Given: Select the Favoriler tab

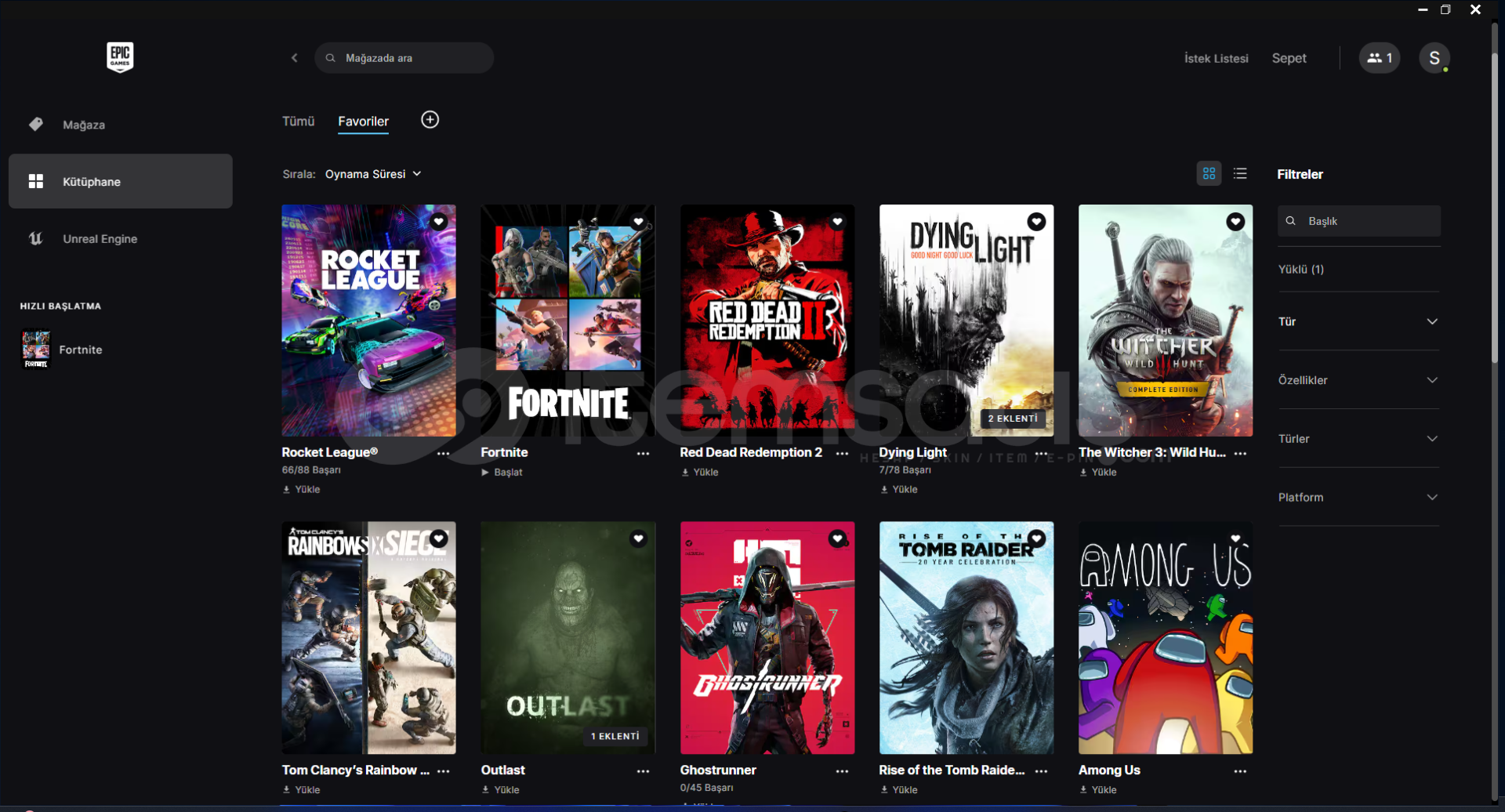Looking at the screenshot, I should point(363,121).
